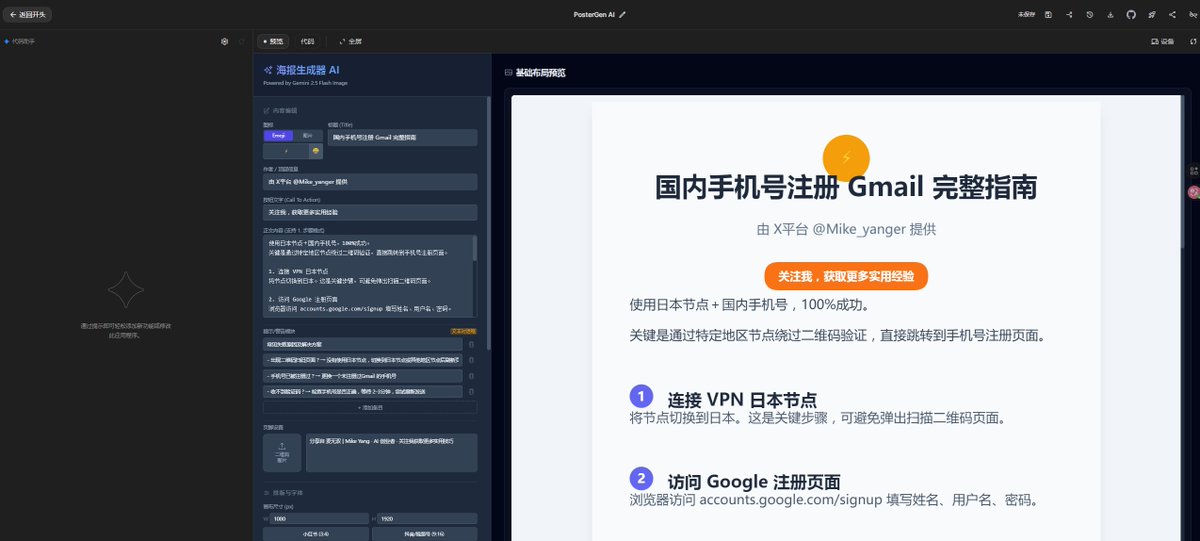Screen dimensions: 1200x541
Task: Click the 标题 (Title) input field
Action: 402,137
